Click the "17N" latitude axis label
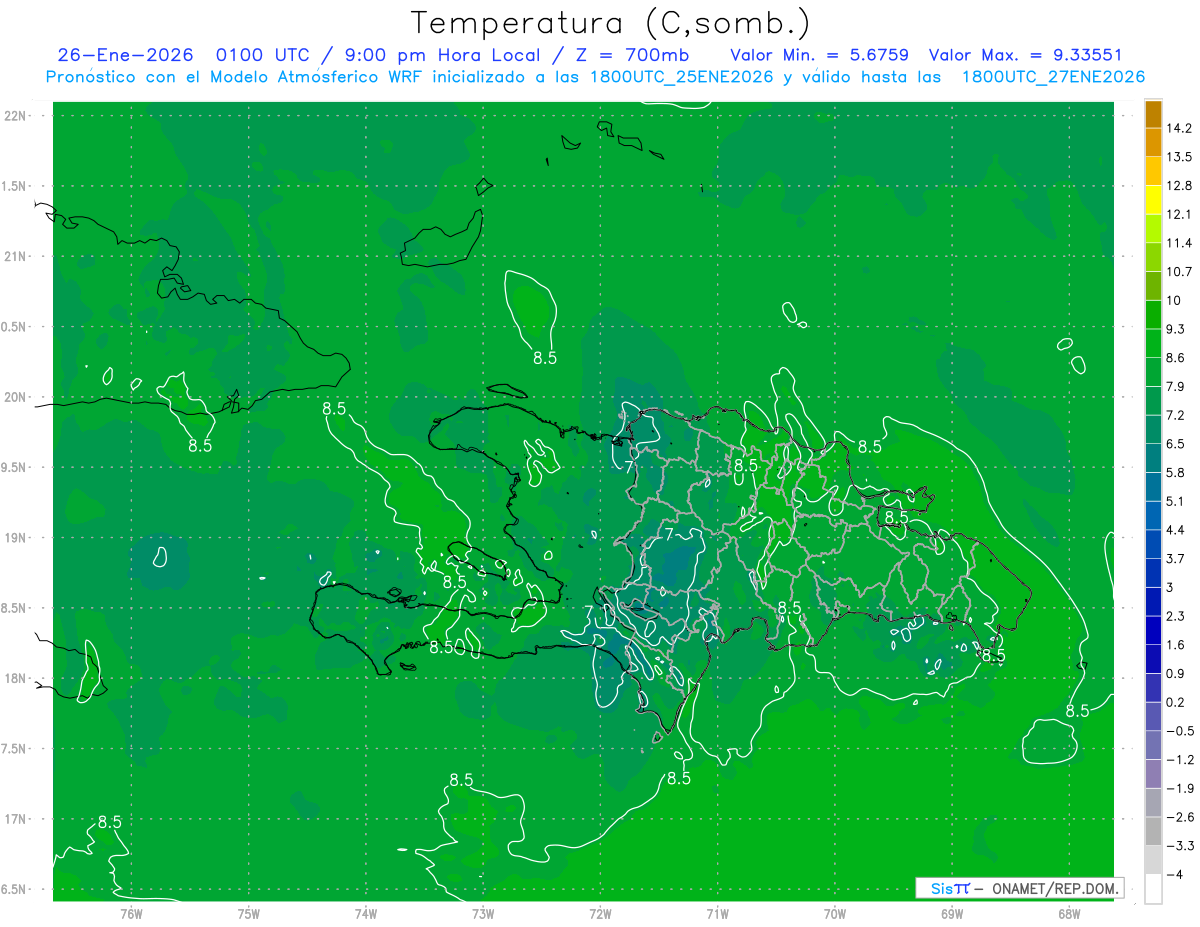The width and height of the screenshot is (1200, 927). 15,820
